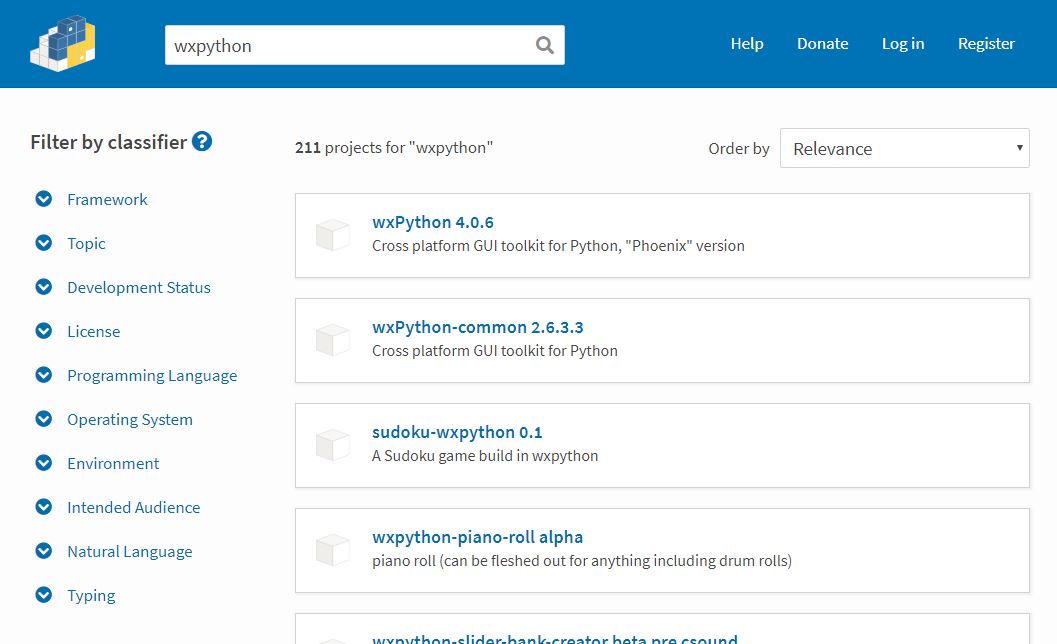
Task: Expand the Environment chevron icon
Action: pyautogui.click(x=44, y=463)
